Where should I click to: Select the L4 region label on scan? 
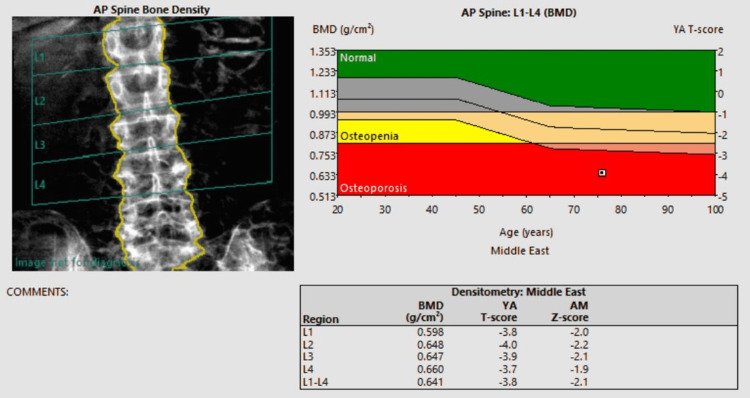click(40, 184)
